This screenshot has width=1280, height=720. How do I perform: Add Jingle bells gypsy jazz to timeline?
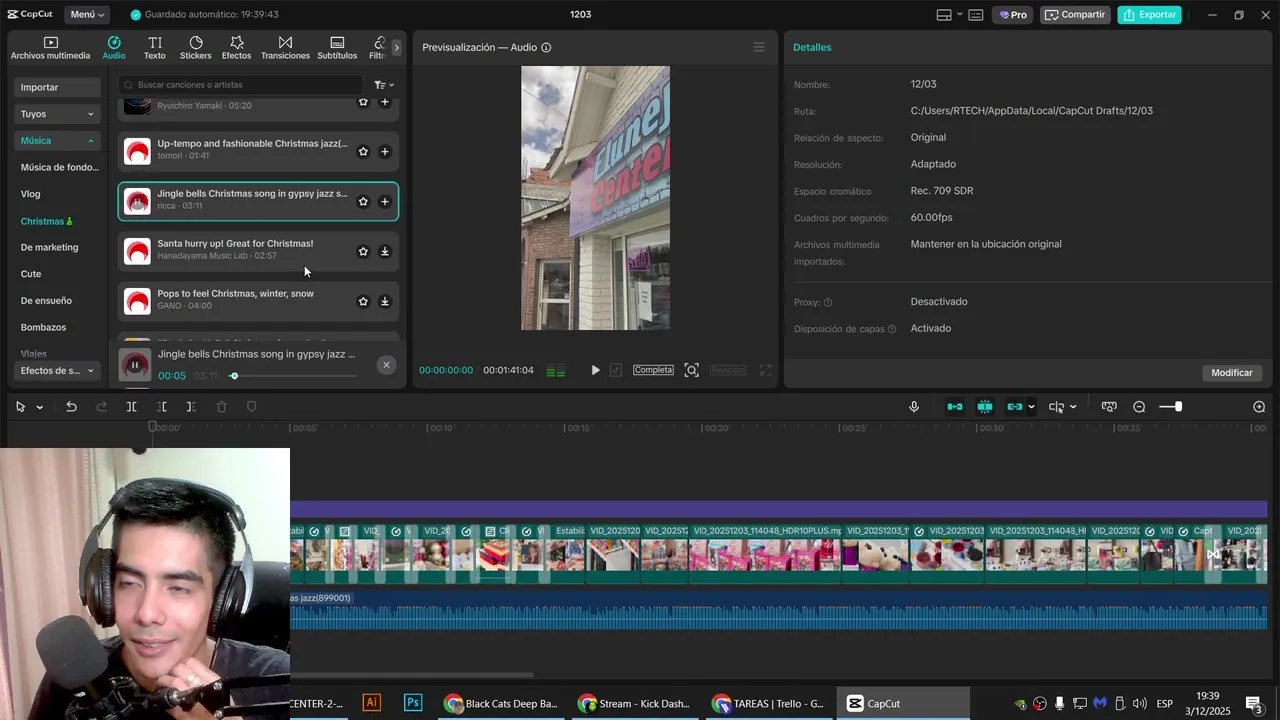coord(385,202)
